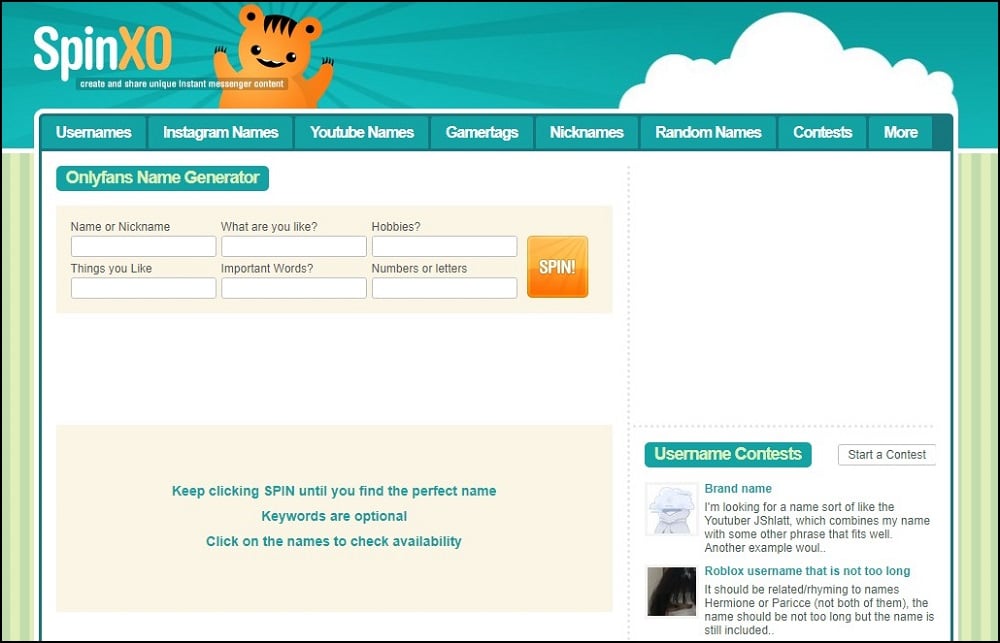The width and height of the screenshot is (1000, 643).
Task: Switch to Instagram Names tab
Action: pos(221,133)
